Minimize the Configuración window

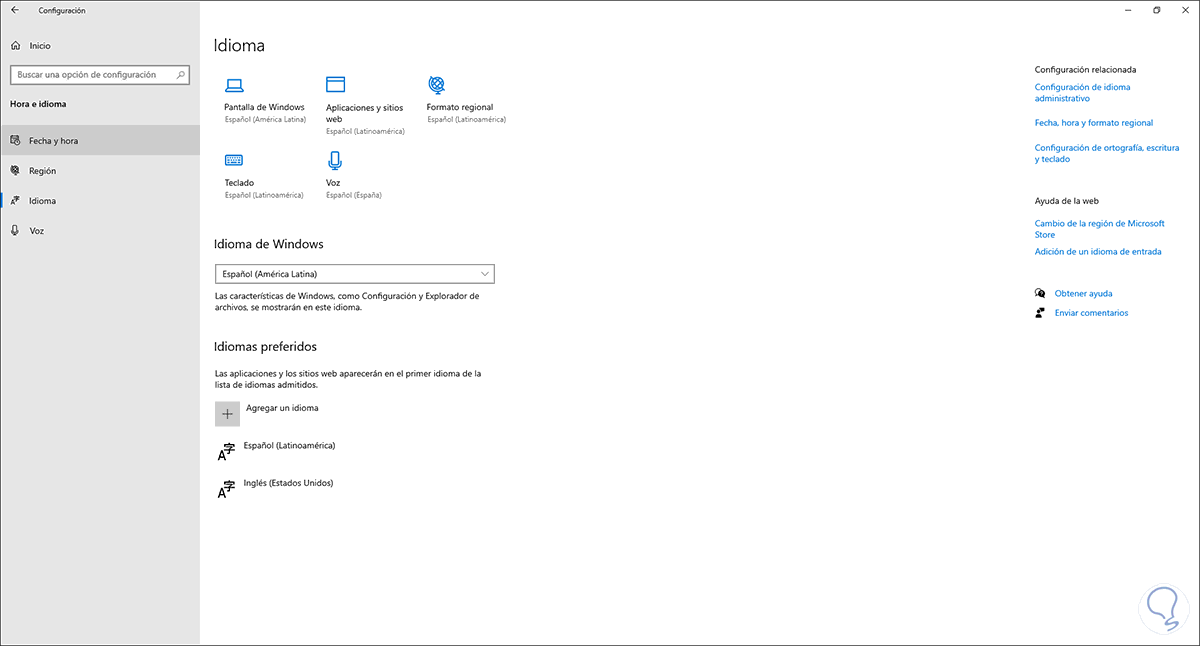[x=1127, y=10]
